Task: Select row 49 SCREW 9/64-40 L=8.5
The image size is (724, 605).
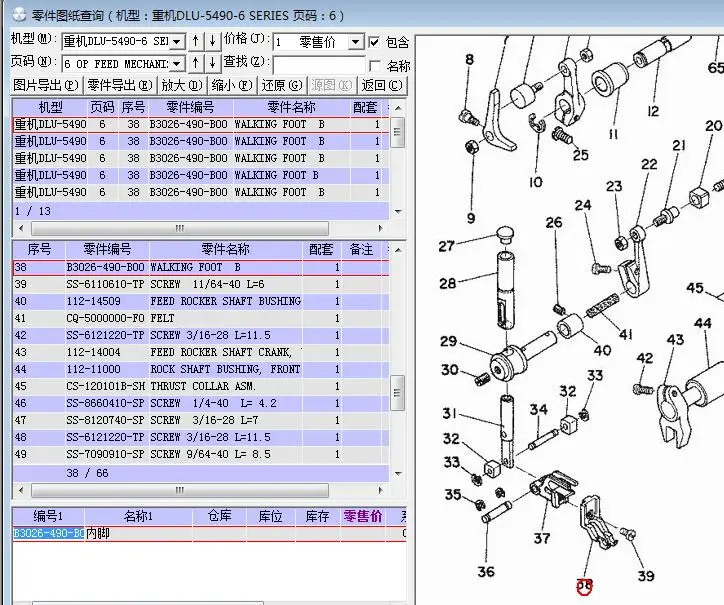Action: [201, 454]
